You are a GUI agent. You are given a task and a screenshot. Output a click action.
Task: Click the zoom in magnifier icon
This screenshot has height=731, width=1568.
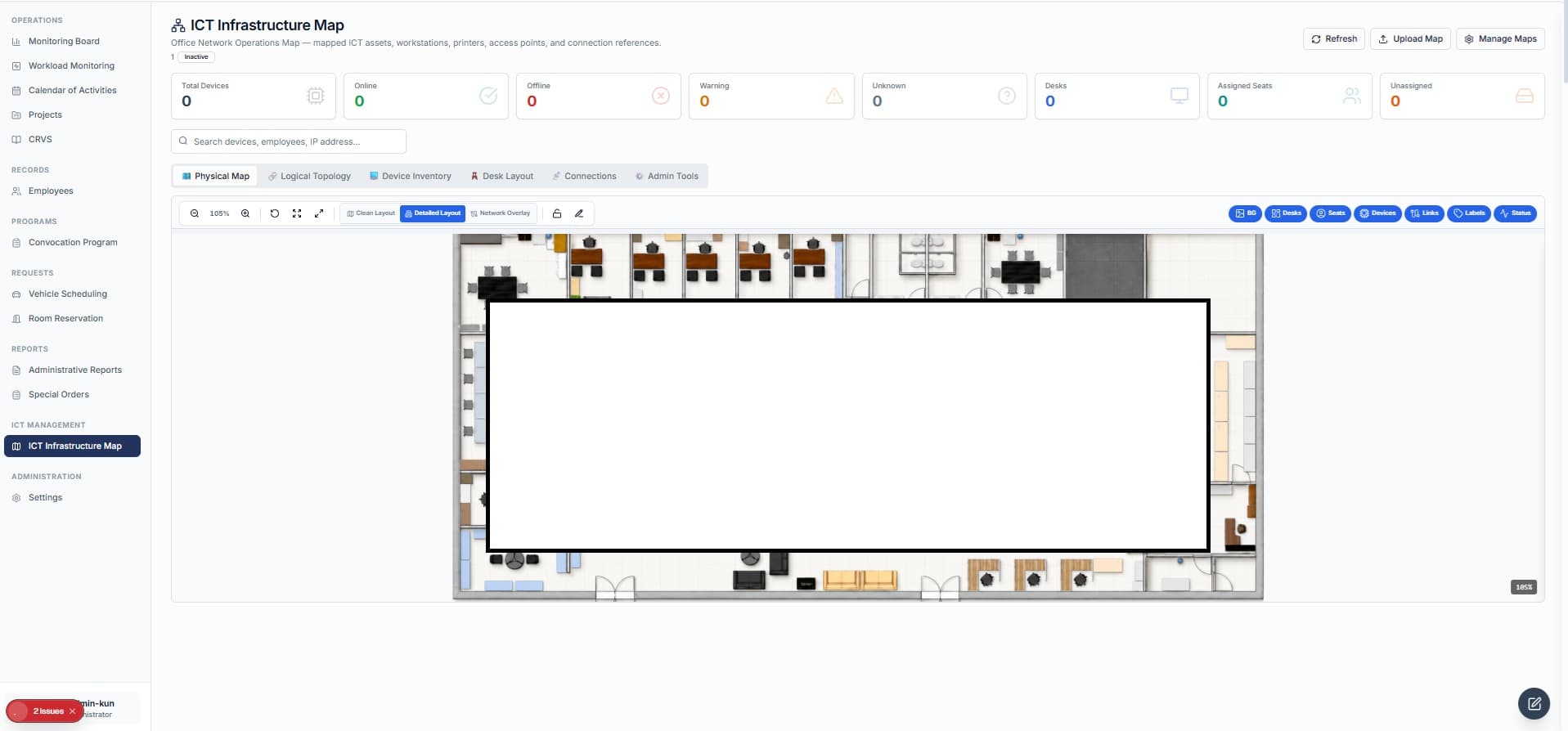(245, 213)
